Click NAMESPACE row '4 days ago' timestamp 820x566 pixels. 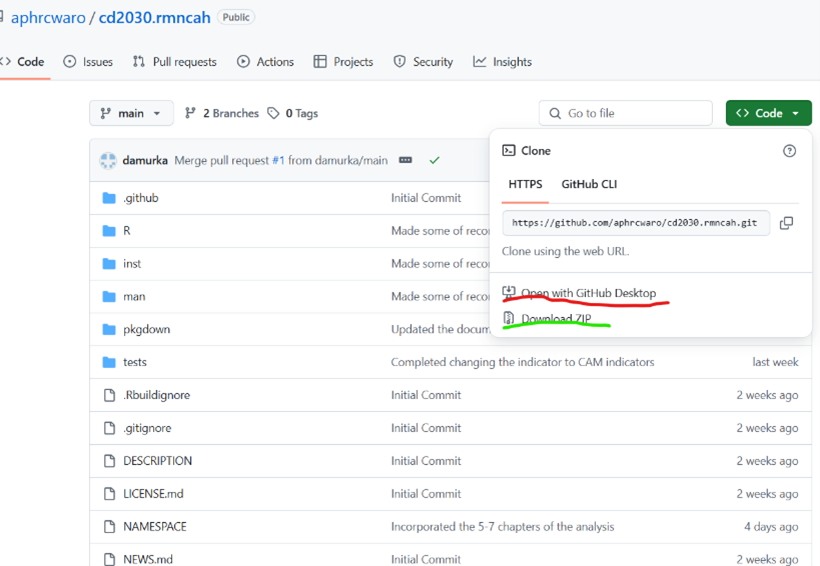pos(771,526)
